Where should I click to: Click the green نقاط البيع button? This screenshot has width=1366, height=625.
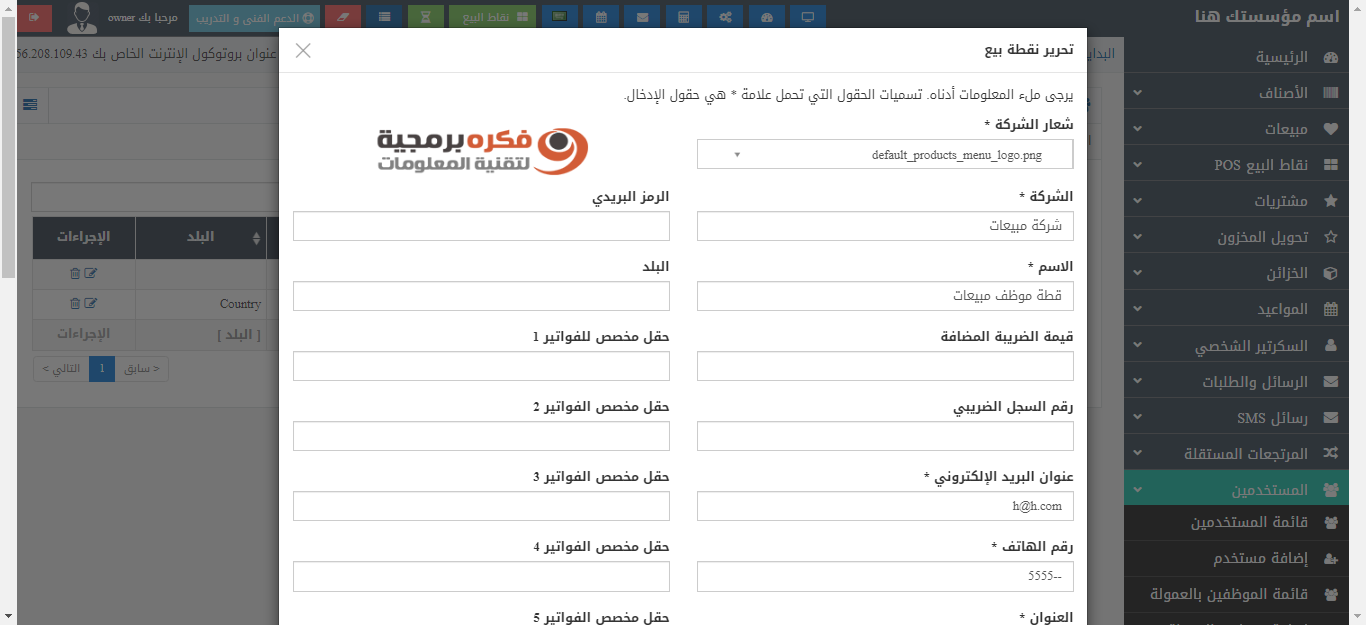click(493, 17)
